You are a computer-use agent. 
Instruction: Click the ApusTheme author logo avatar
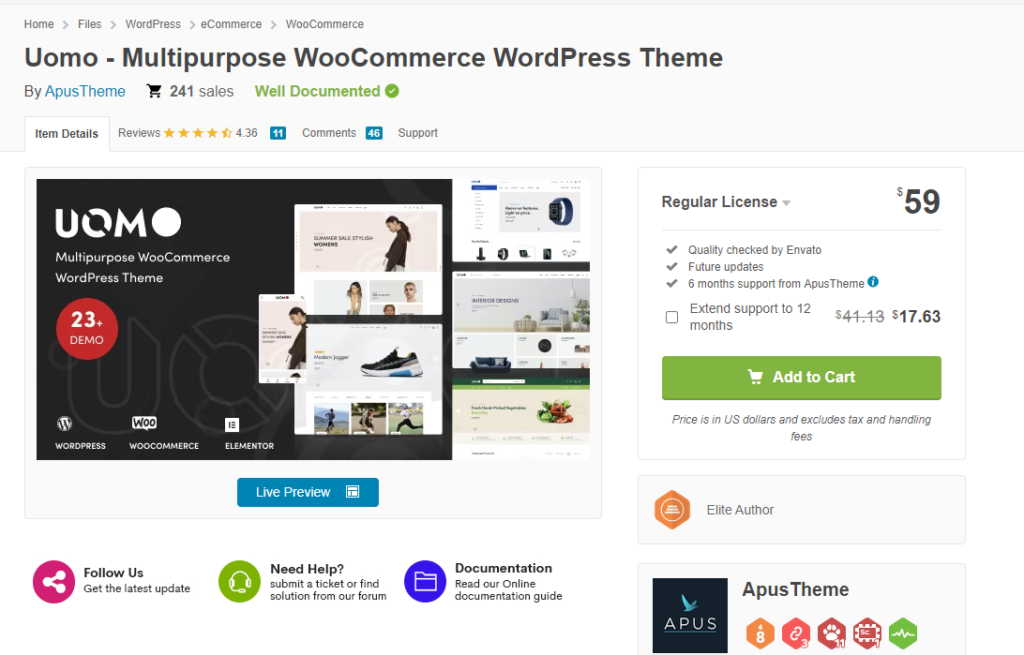(x=690, y=615)
